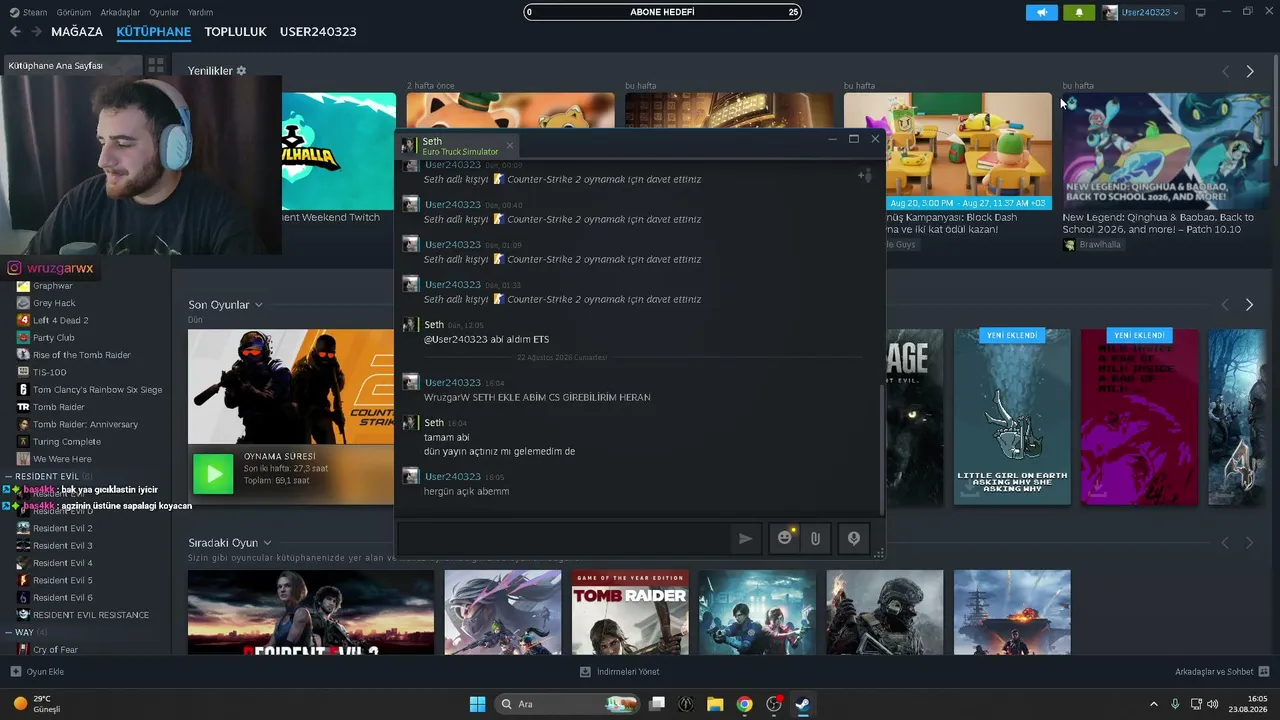Open the emoji picker in Seth's chat
This screenshot has width=1280, height=720.
coord(785,538)
